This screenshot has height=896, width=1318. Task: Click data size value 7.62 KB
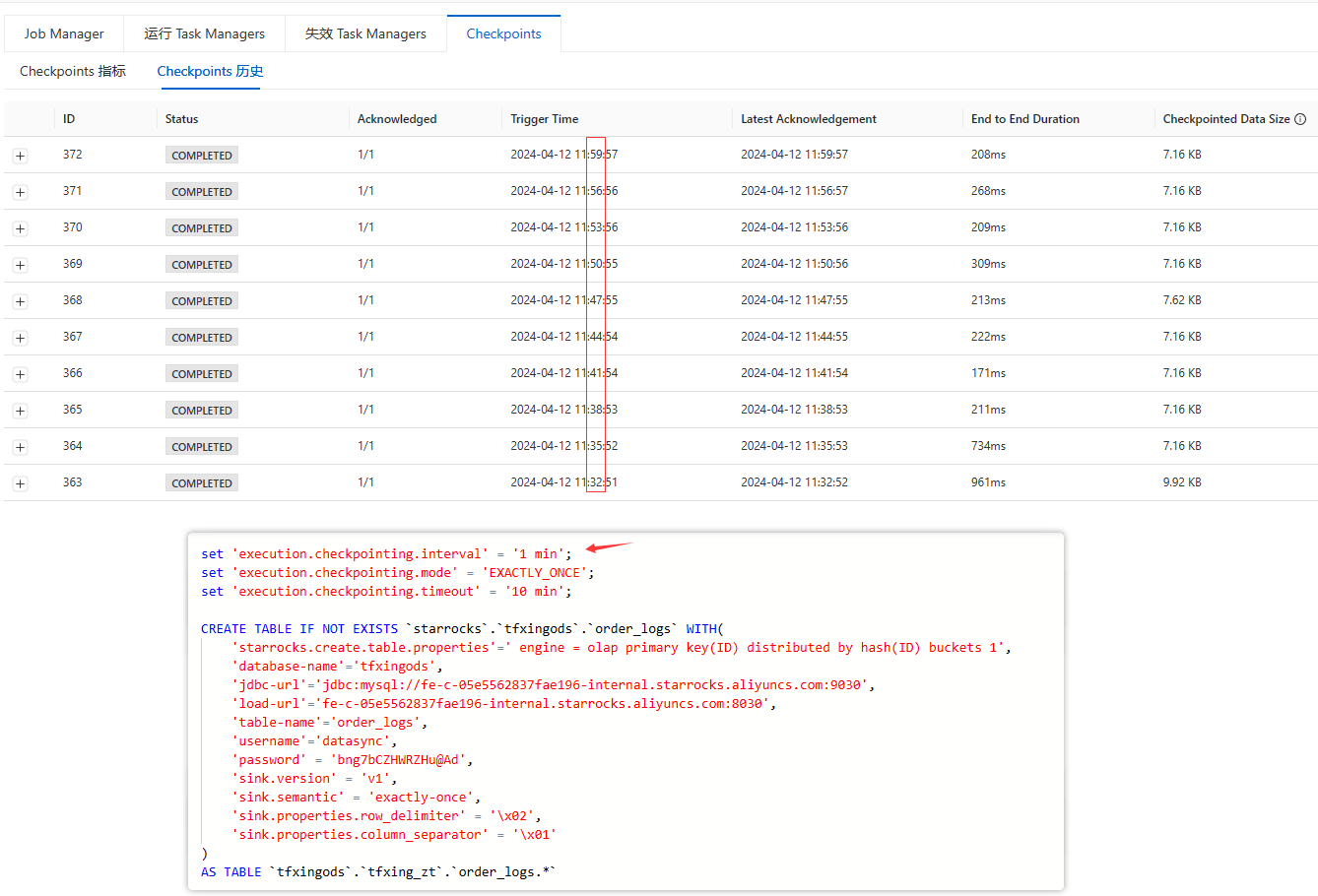(1182, 300)
